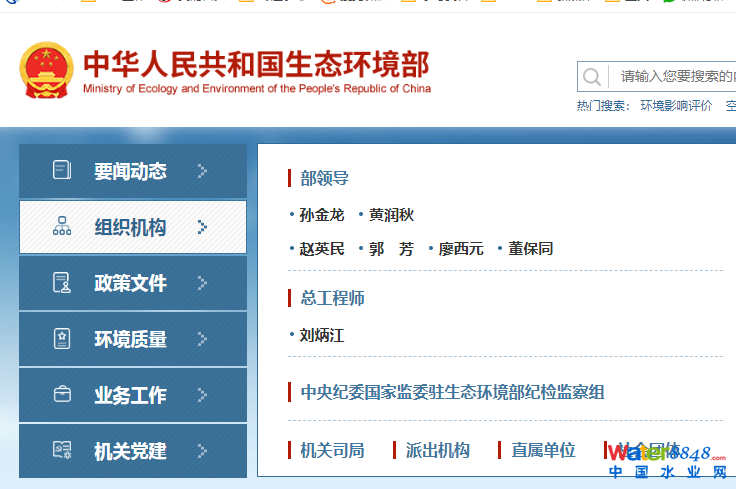Expand the 环境质量 chevron arrow

point(203,339)
